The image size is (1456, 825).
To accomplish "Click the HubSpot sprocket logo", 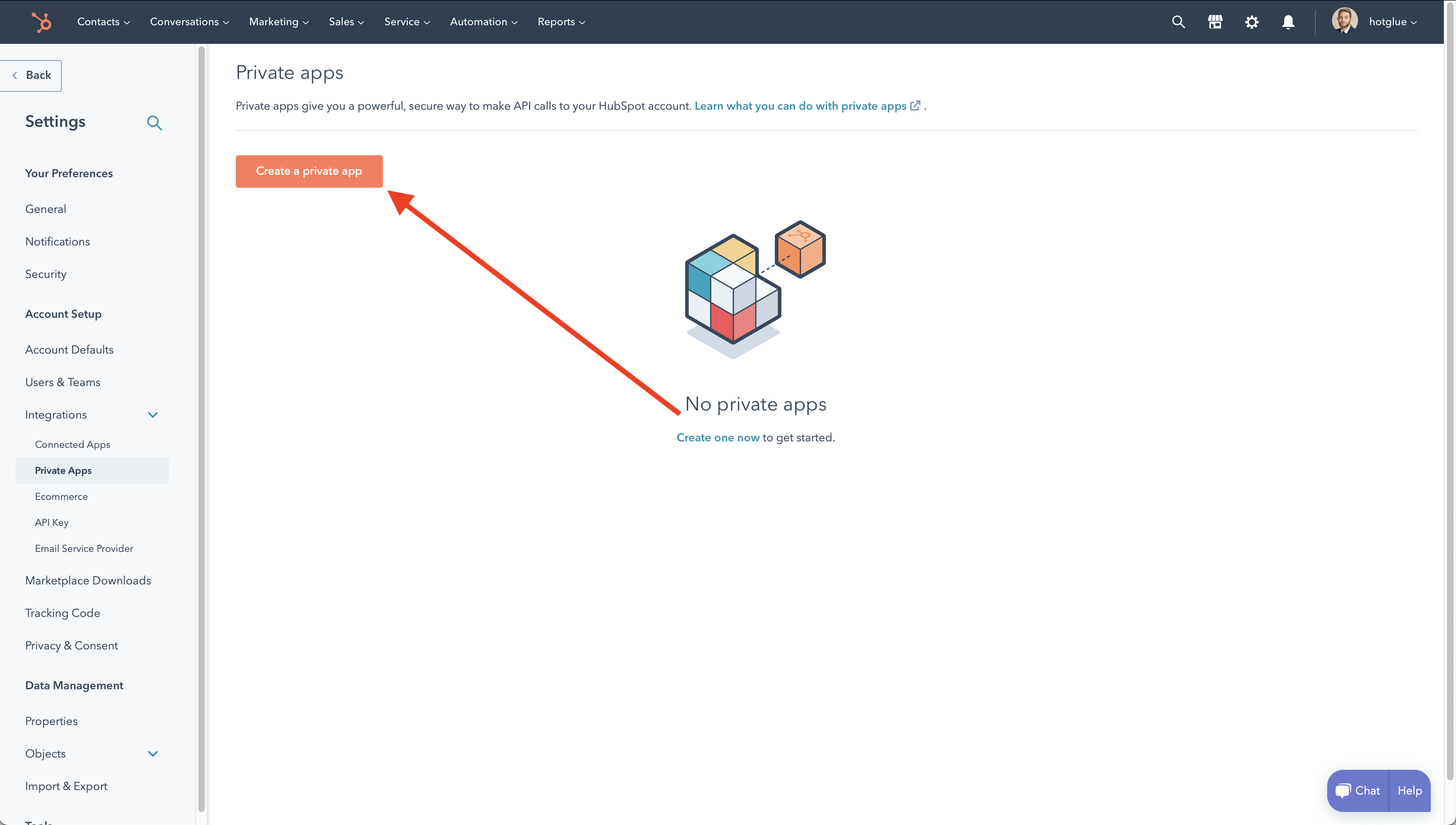I will (x=41, y=22).
